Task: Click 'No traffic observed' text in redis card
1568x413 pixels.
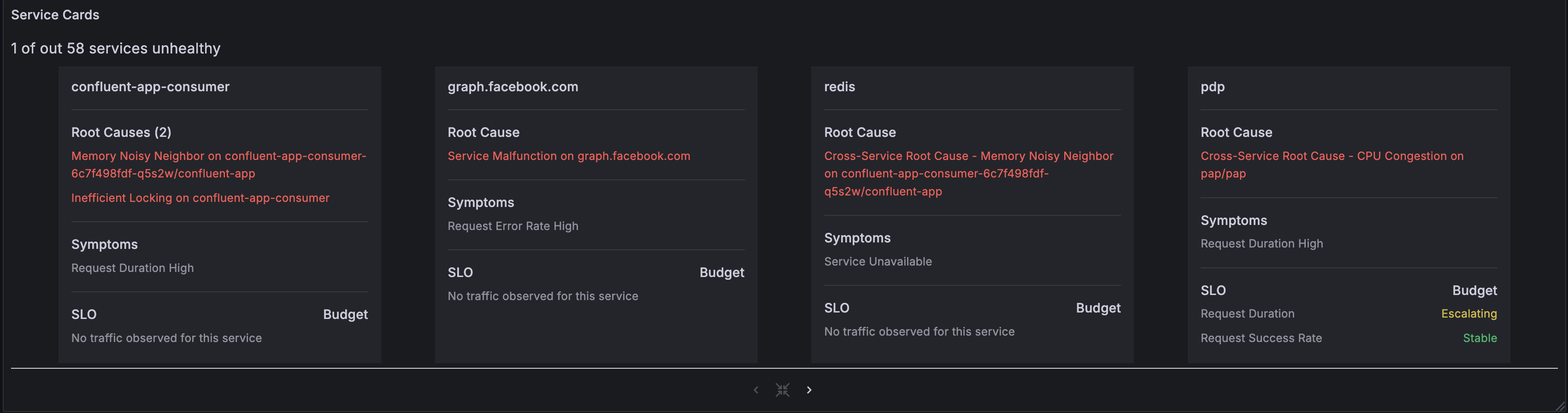Action: point(919,331)
